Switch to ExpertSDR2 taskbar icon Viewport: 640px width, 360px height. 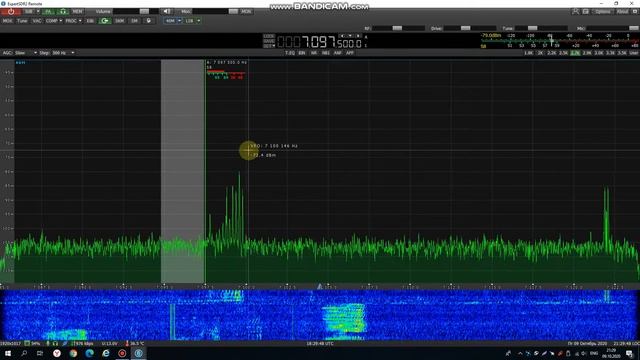click(x=138, y=353)
